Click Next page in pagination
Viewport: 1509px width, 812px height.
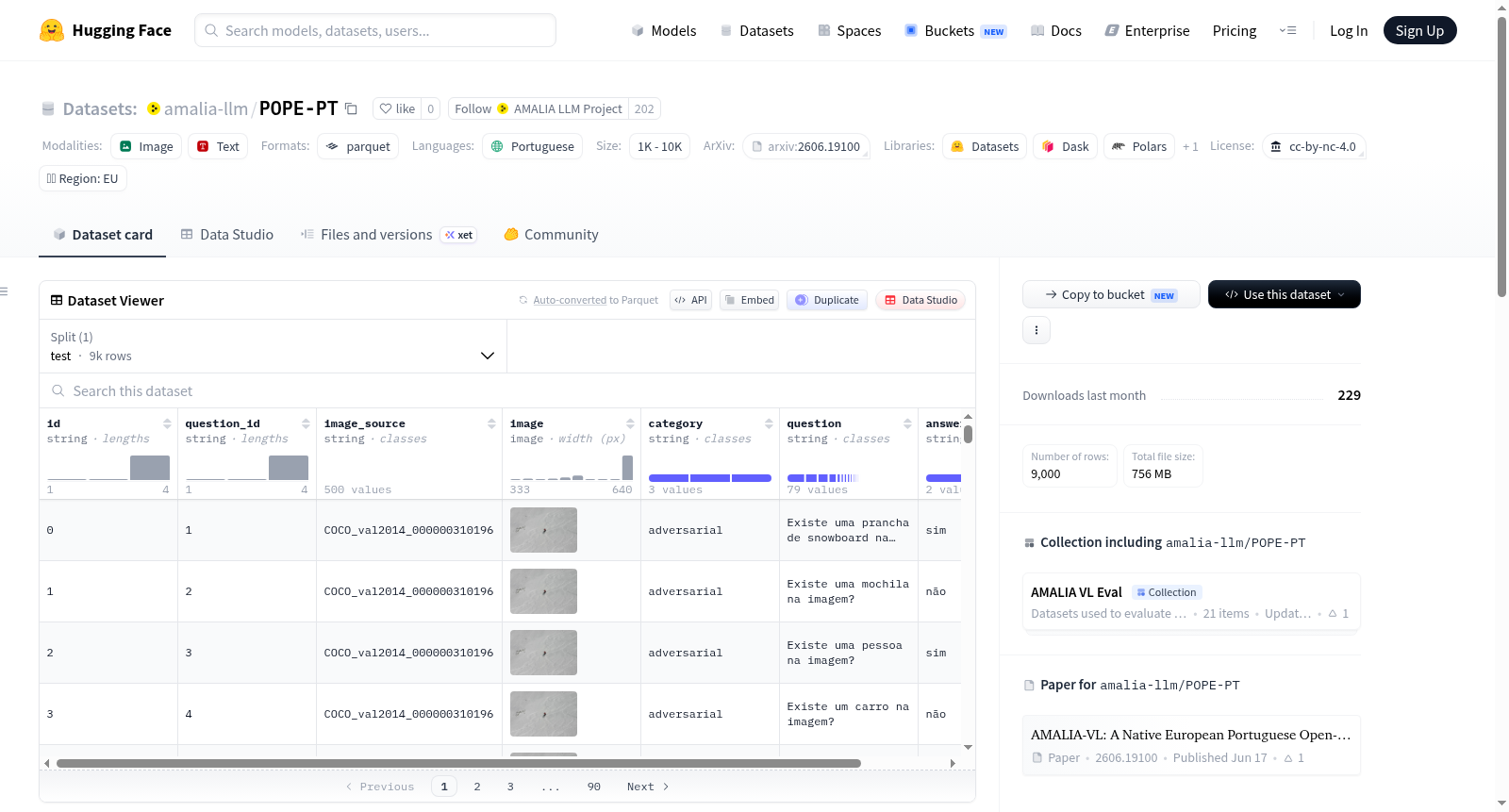[x=648, y=787]
